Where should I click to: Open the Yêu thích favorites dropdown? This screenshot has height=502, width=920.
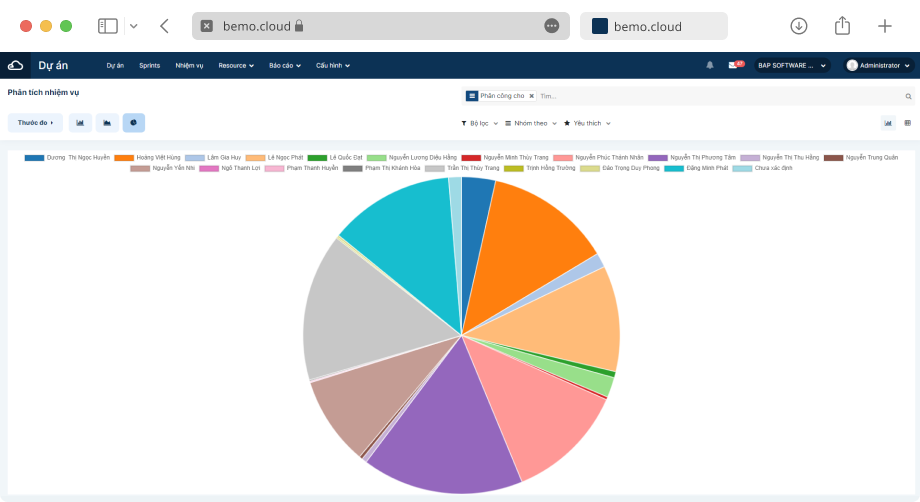pyautogui.click(x=587, y=123)
